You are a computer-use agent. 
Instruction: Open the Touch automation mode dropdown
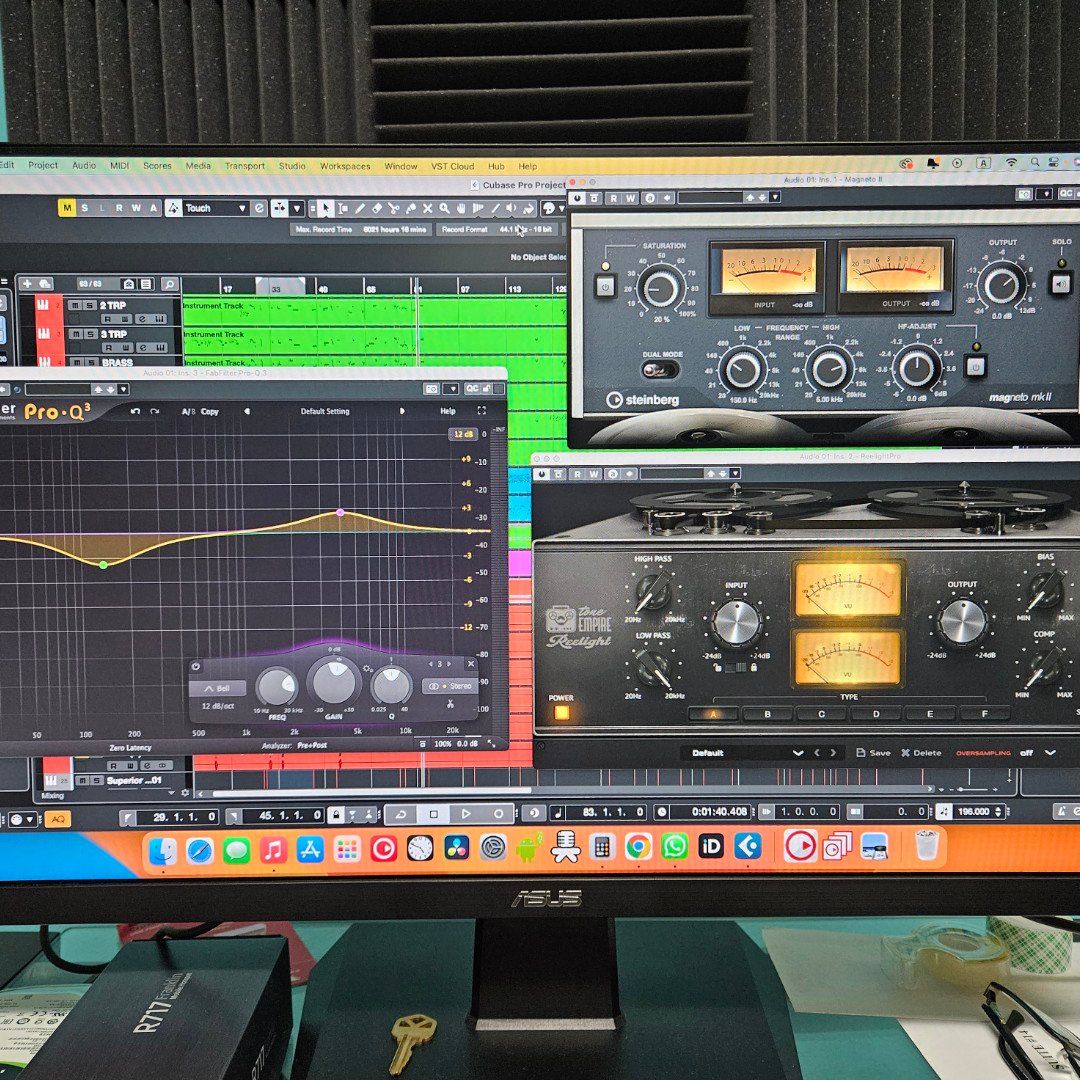coord(242,208)
